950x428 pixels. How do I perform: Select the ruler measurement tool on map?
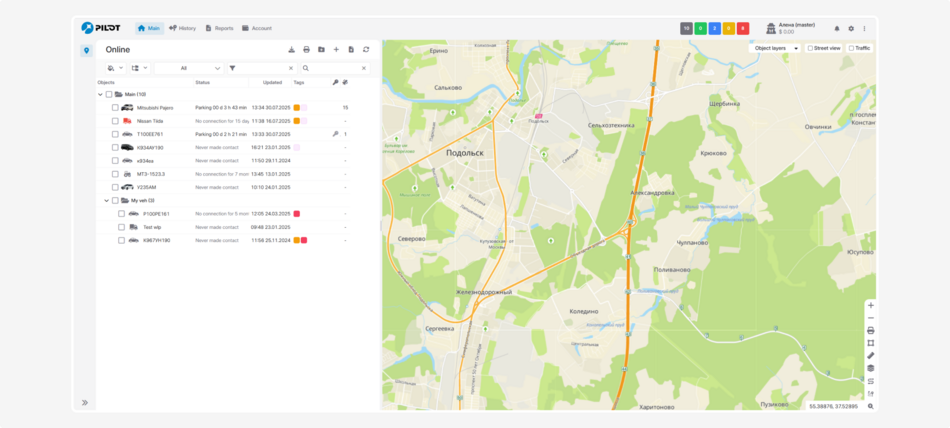(x=870, y=355)
